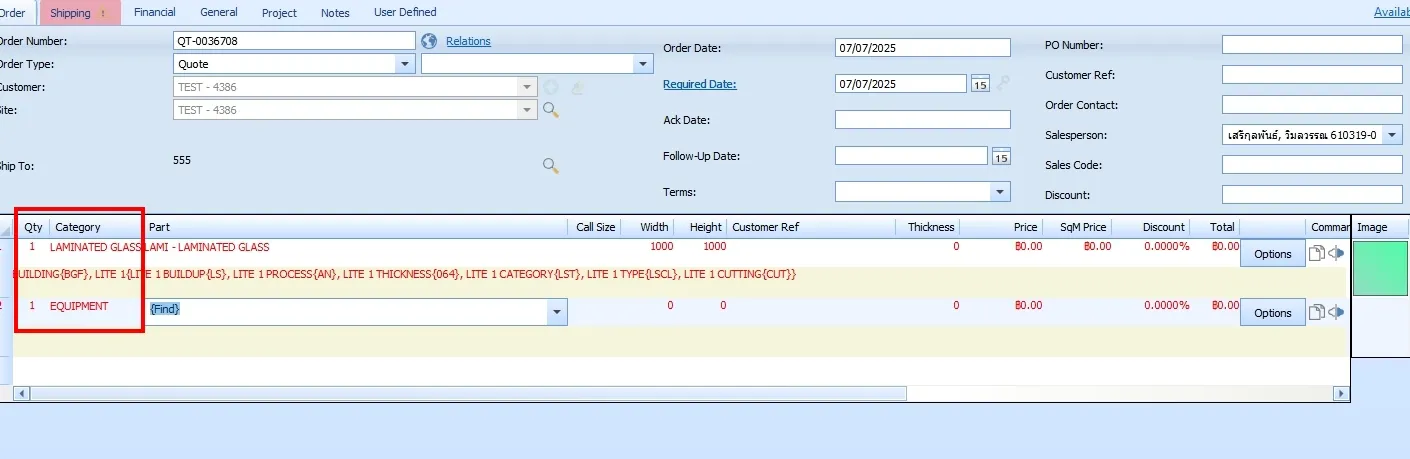Expand the Order Type dropdown
This screenshot has height=459, width=1410.
[405, 64]
